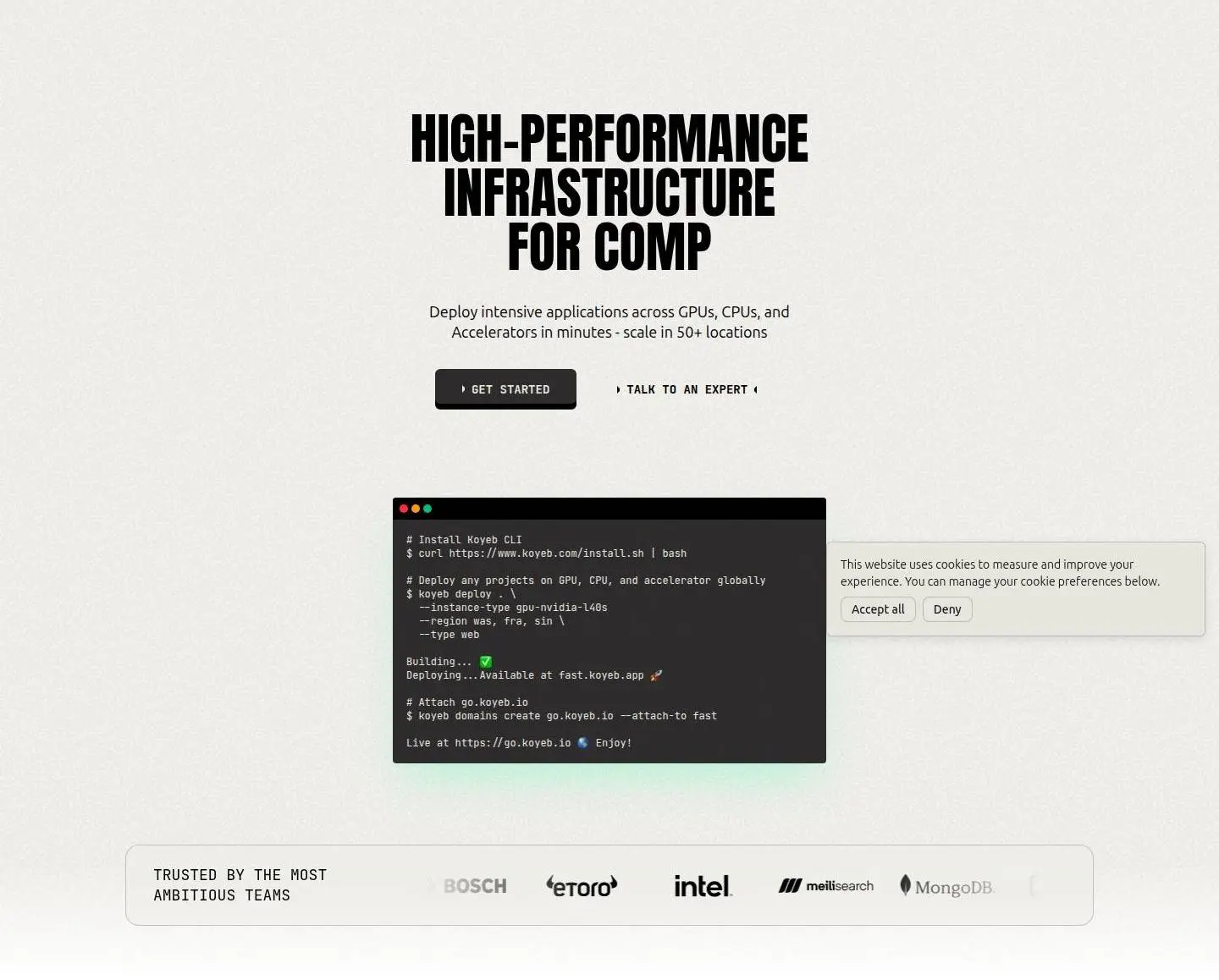Click the '--region was, fra, sin' line
The height and width of the screenshot is (980, 1219).
(x=491, y=621)
